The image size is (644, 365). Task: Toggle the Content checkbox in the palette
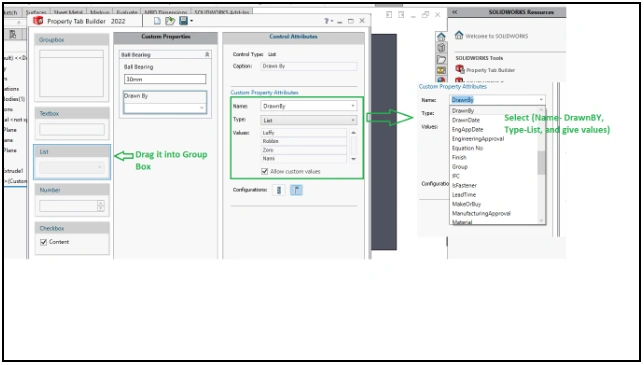point(44,242)
